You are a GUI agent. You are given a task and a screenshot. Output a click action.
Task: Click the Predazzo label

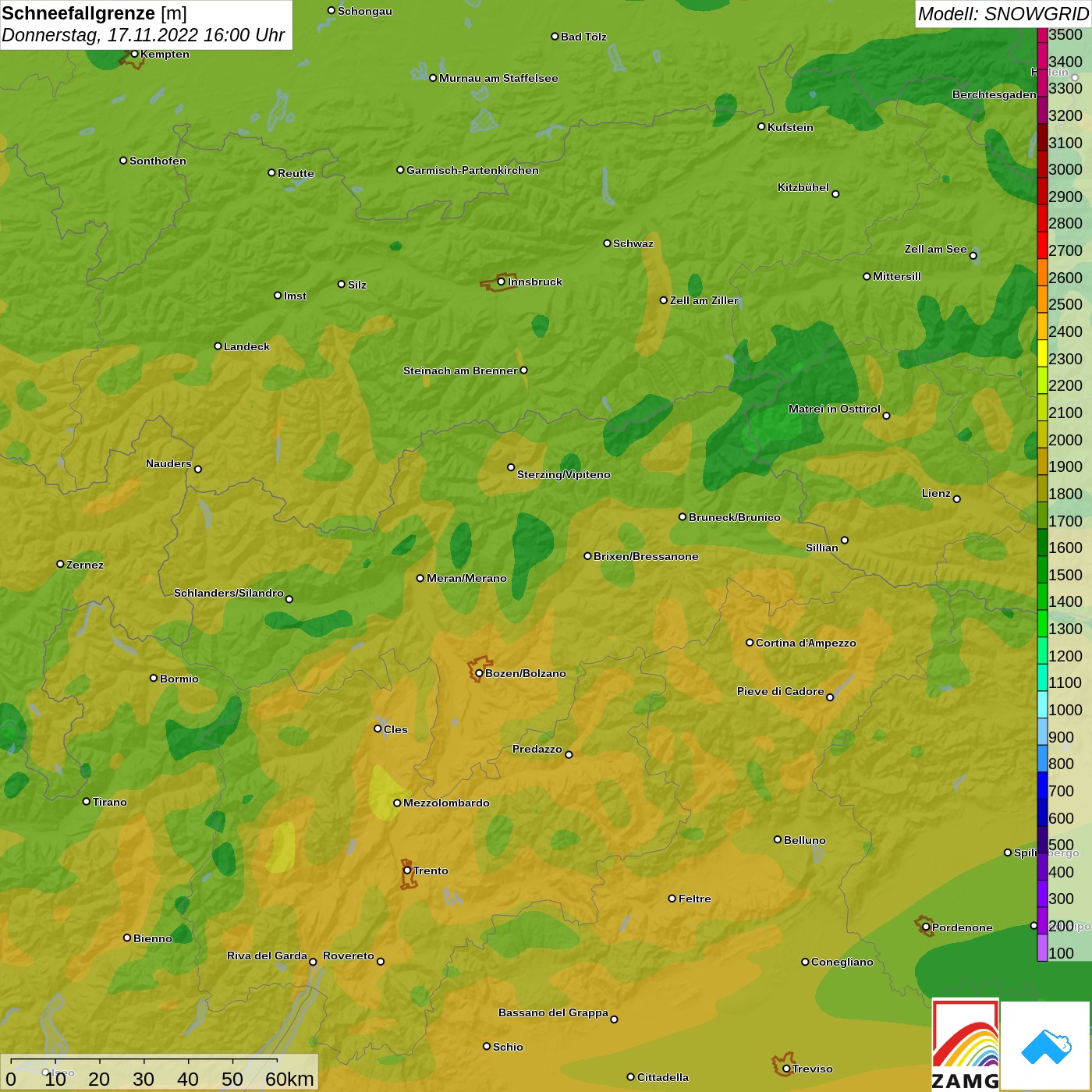click(x=537, y=749)
